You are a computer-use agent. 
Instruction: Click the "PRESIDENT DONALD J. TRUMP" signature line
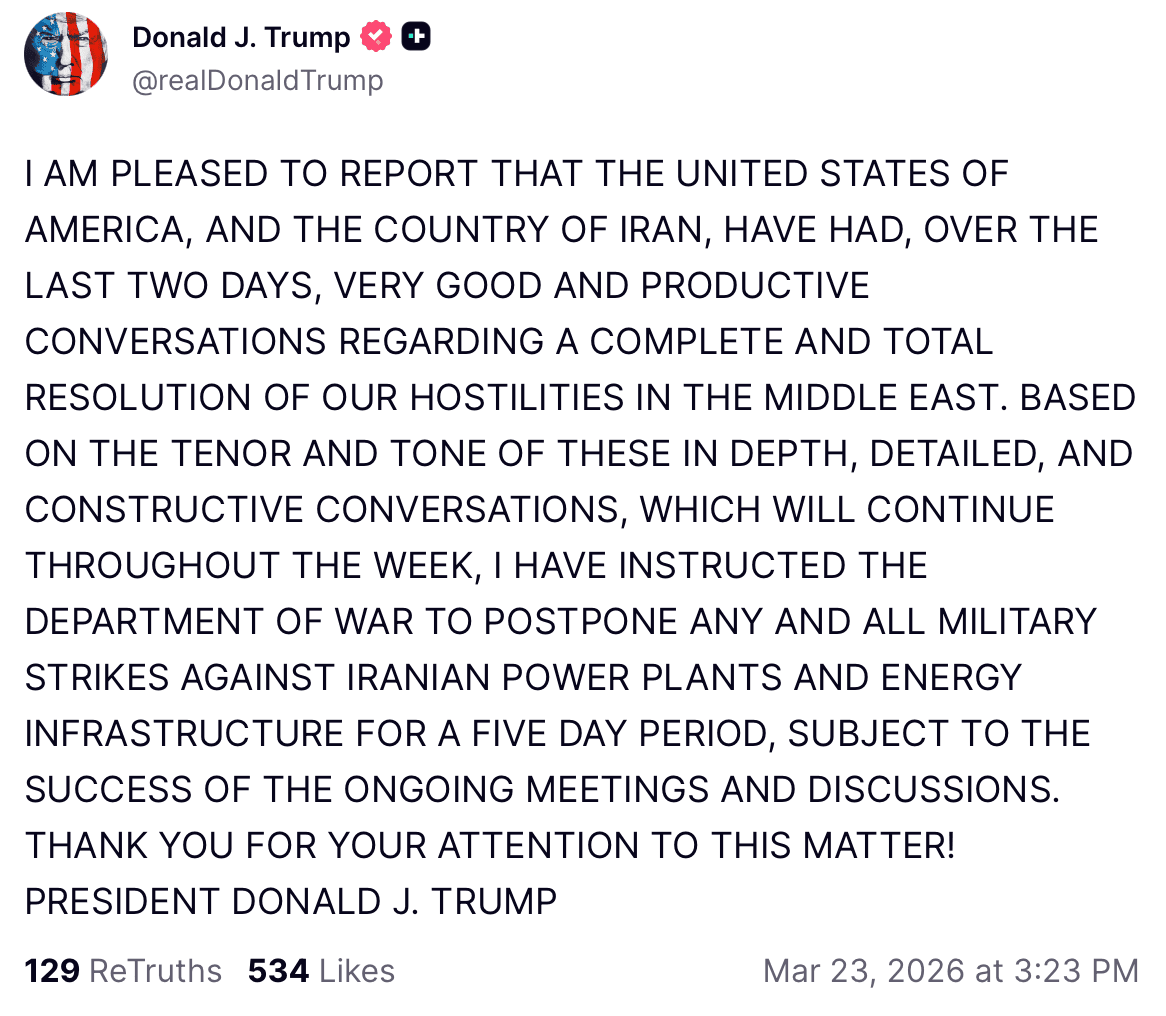pyautogui.click(x=290, y=902)
